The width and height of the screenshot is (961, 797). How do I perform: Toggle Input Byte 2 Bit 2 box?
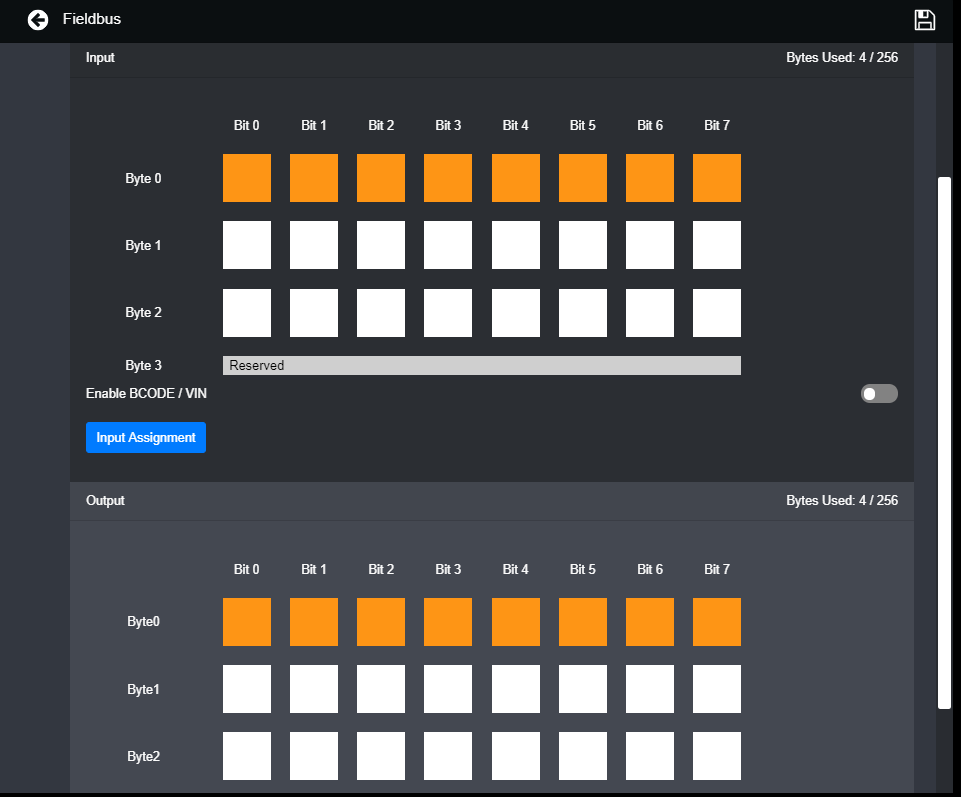coord(381,313)
